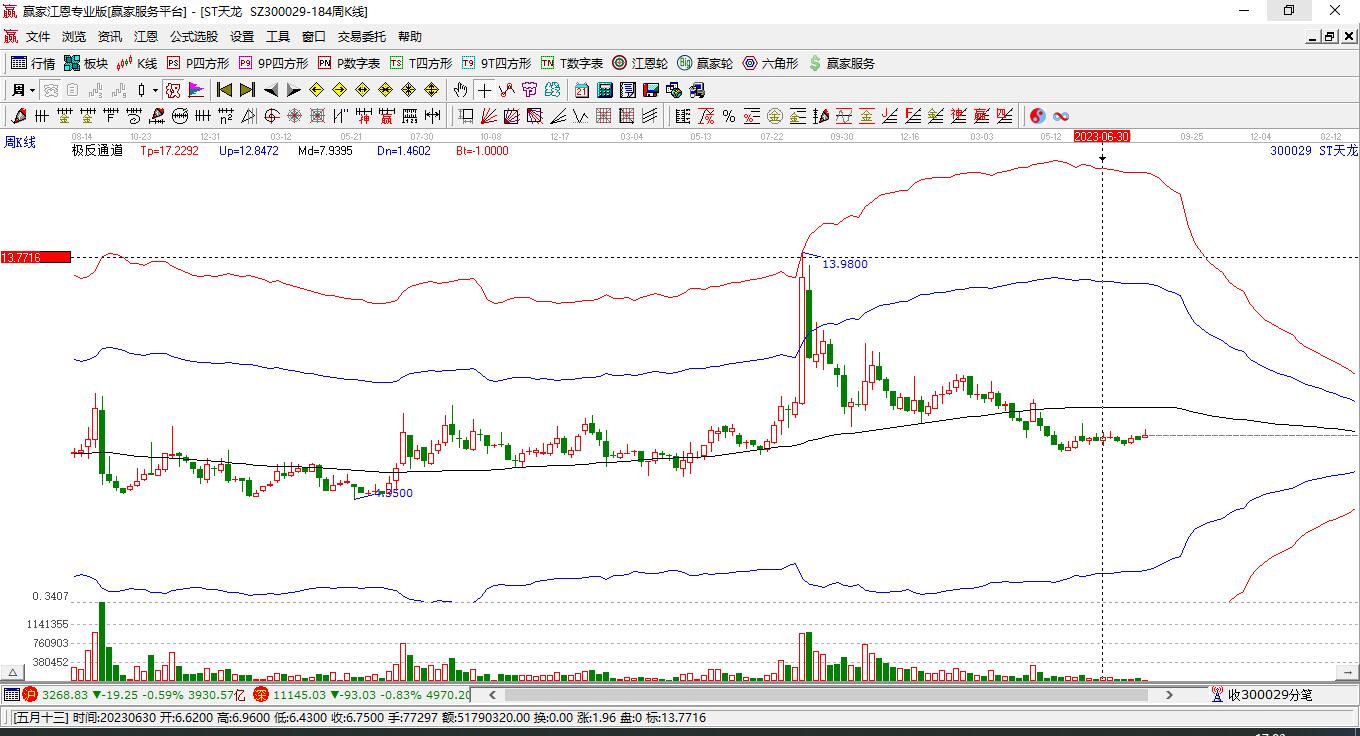The height and width of the screenshot is (736, 1360).
Task: Toggle the 权 rights-adjustment icon
Action: coord(173,90)
